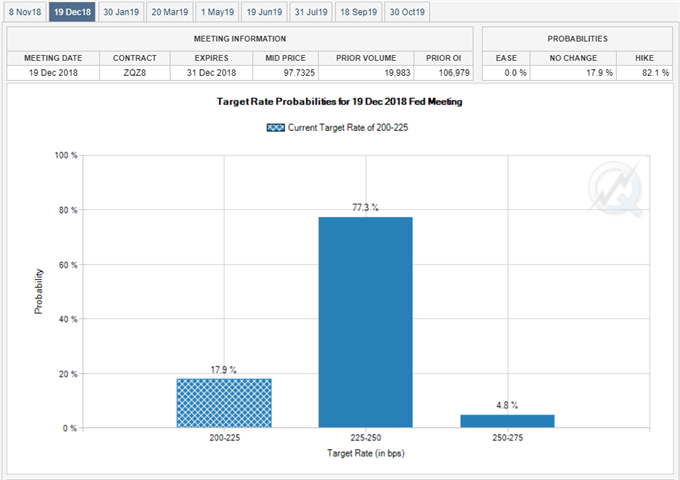The height and width of the screenshot is (480, 680).
Task: Click the 97.7325 mid price value
Action: pos(299,73)
